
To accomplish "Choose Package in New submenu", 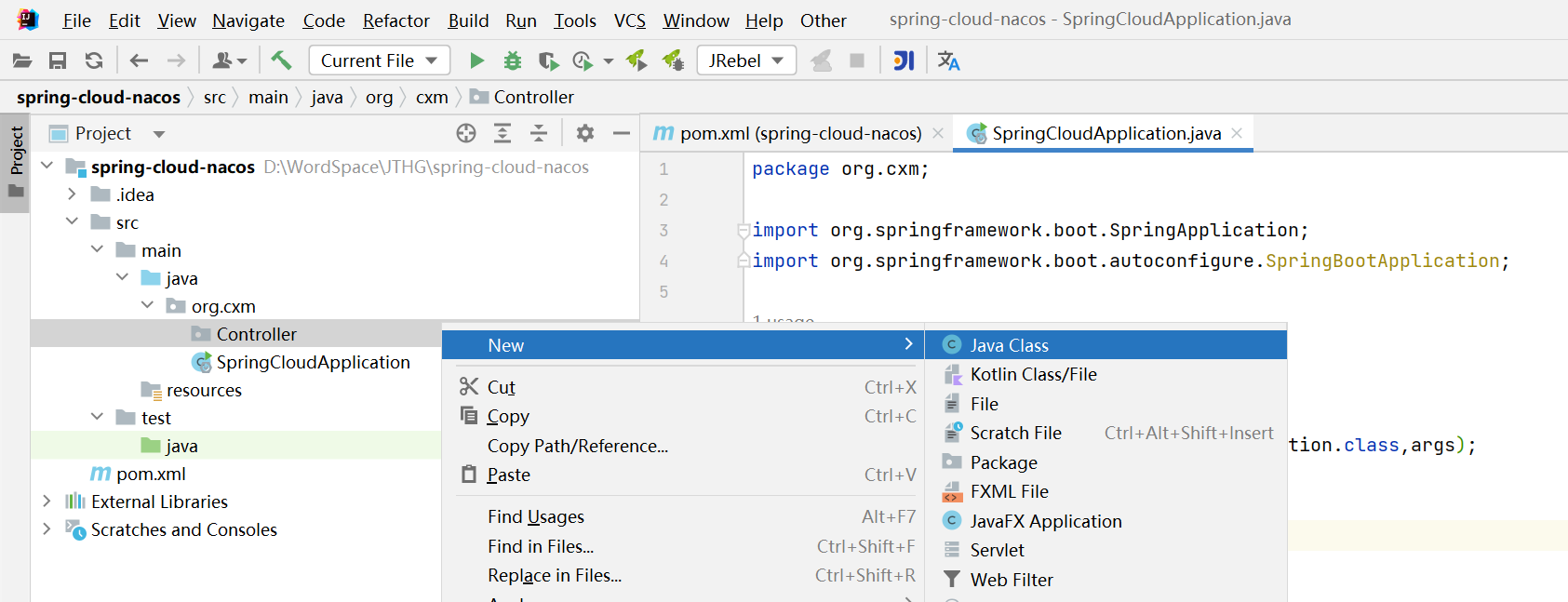I will click(1106, 462).
